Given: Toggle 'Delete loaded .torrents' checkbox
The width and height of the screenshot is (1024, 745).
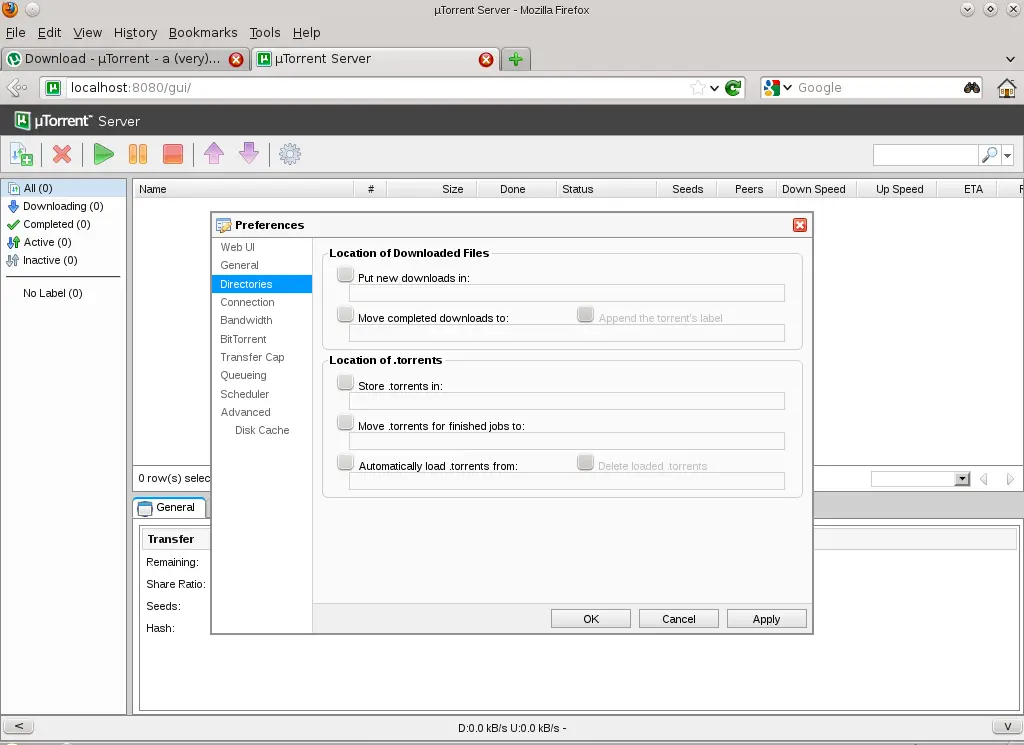Looking at the screenshot, I should coord(585,462).
